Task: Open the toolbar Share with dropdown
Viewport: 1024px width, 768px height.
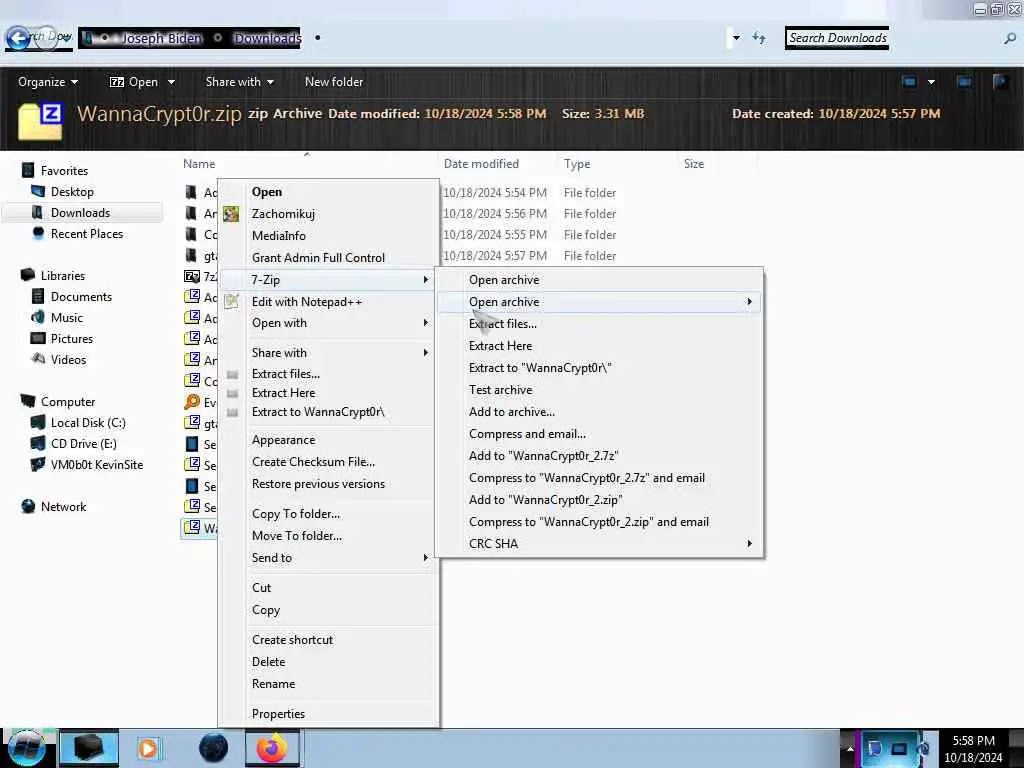Action: (239, 82)
